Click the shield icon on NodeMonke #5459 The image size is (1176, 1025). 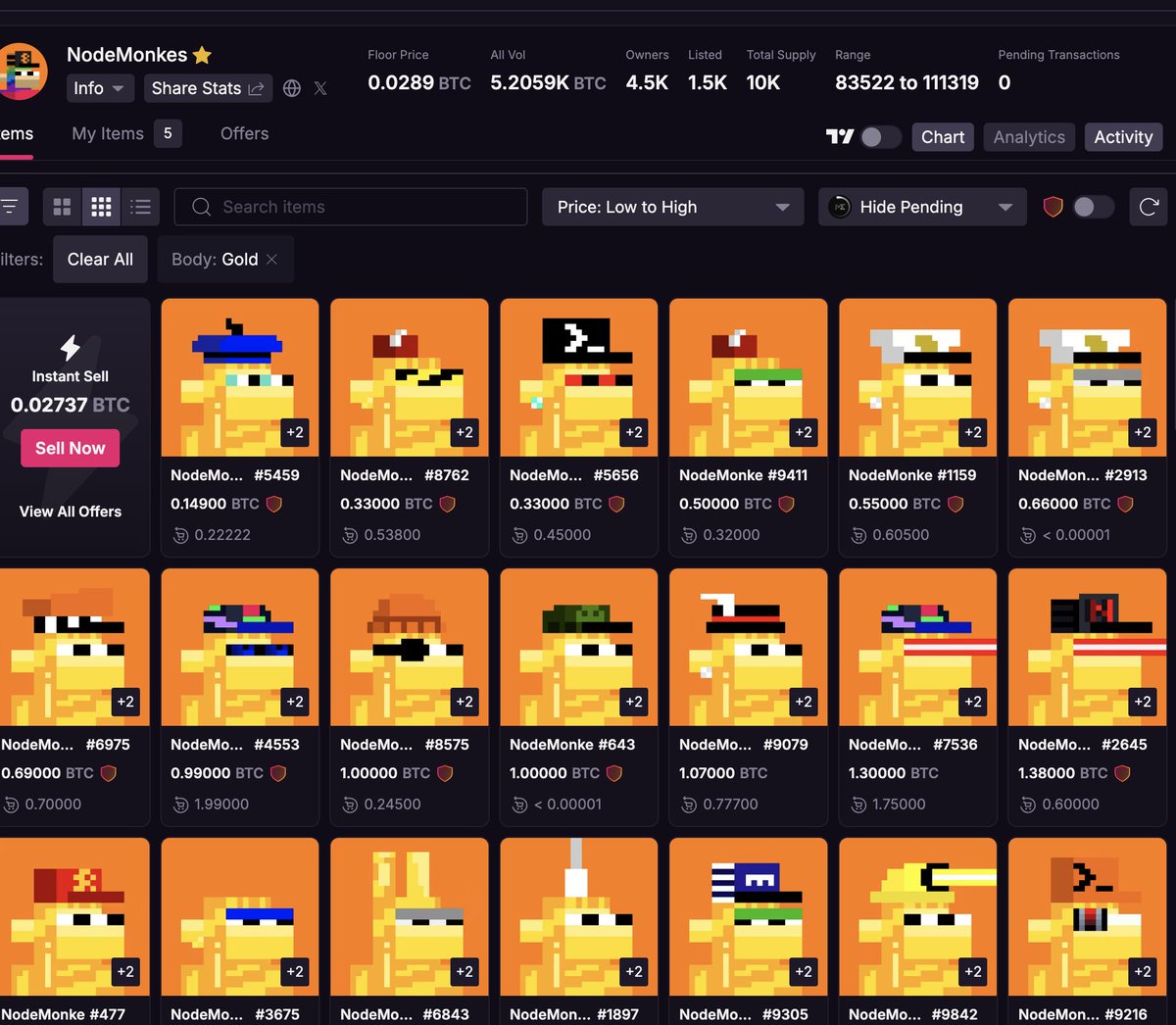[x=274, y=504]
